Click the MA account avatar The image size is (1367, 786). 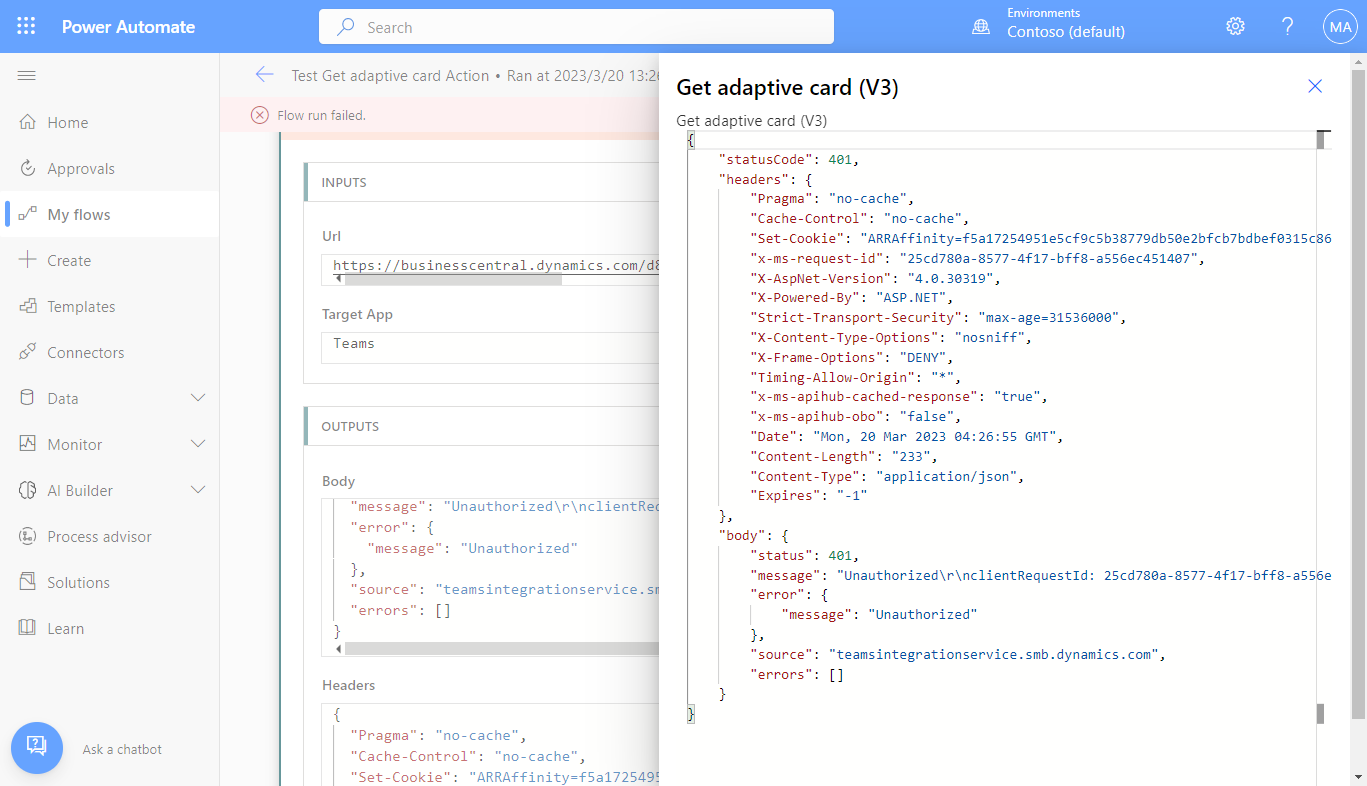(1339, 27)
